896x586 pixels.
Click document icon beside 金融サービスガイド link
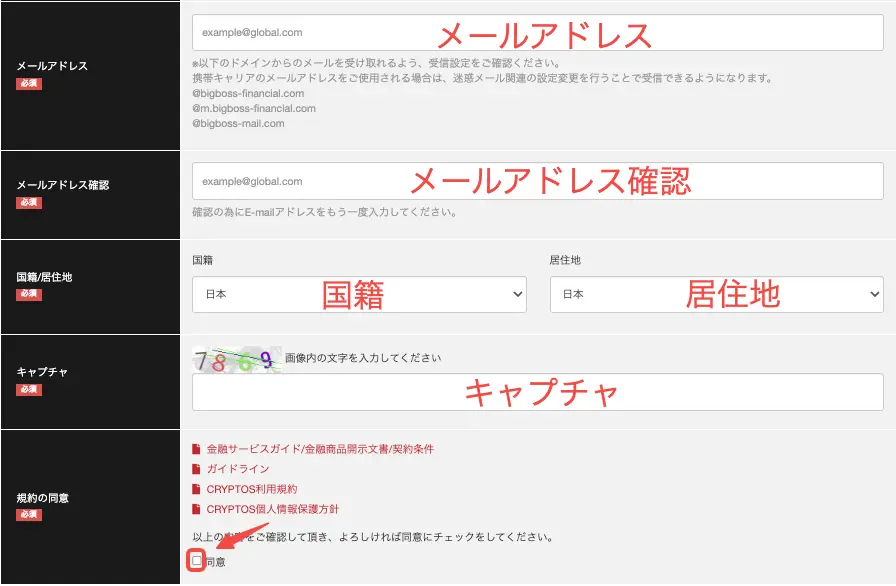click(196, 449)
